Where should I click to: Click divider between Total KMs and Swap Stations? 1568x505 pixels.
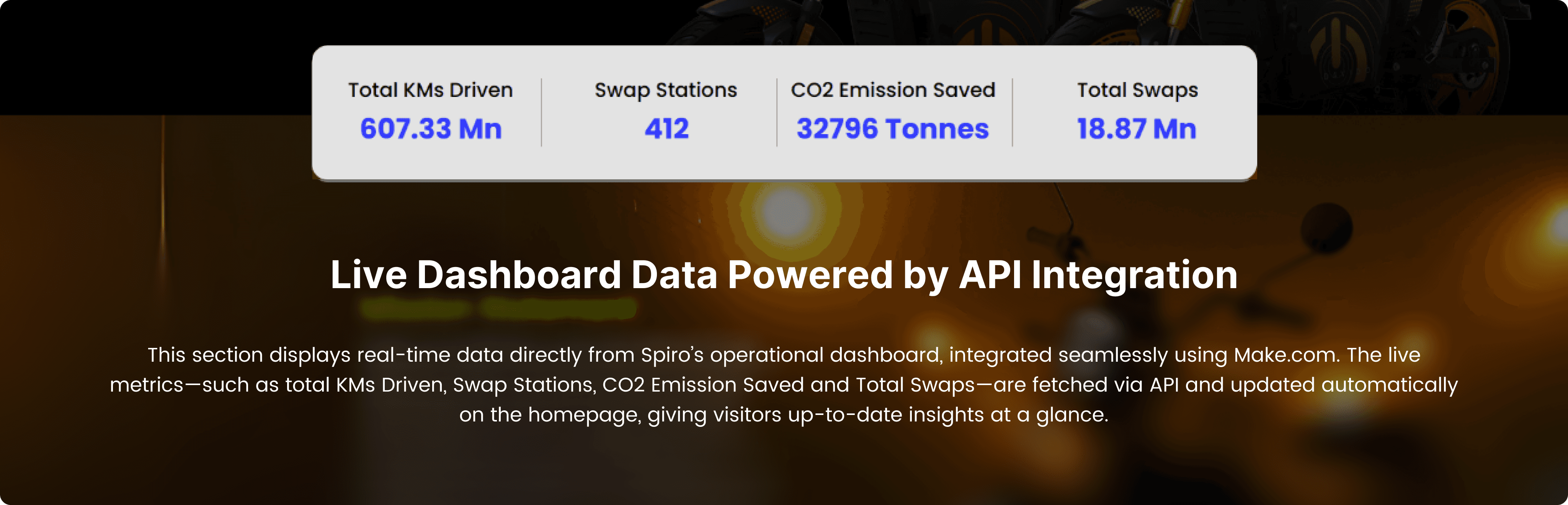(x=541, y=112)
